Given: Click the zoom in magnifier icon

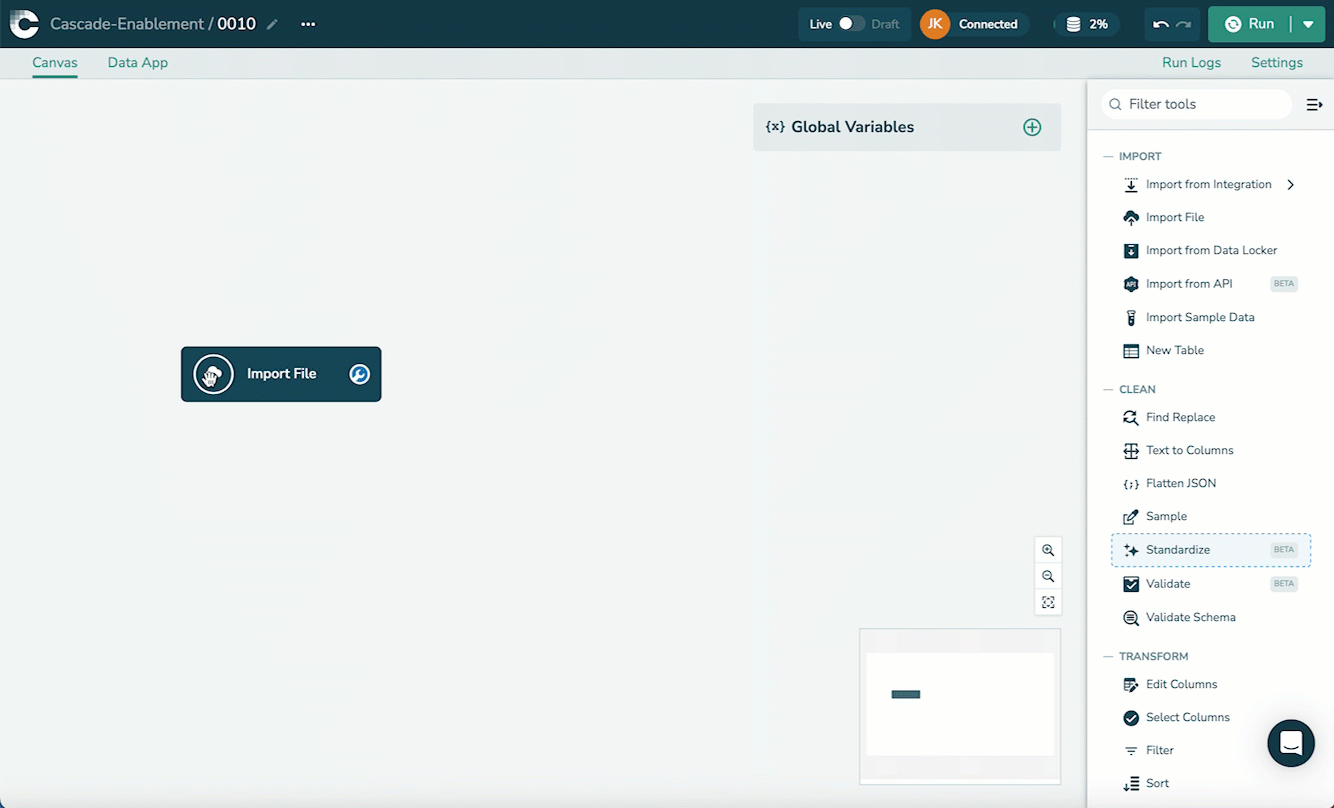Looking at the screenshot, I should pos(1048,550).
